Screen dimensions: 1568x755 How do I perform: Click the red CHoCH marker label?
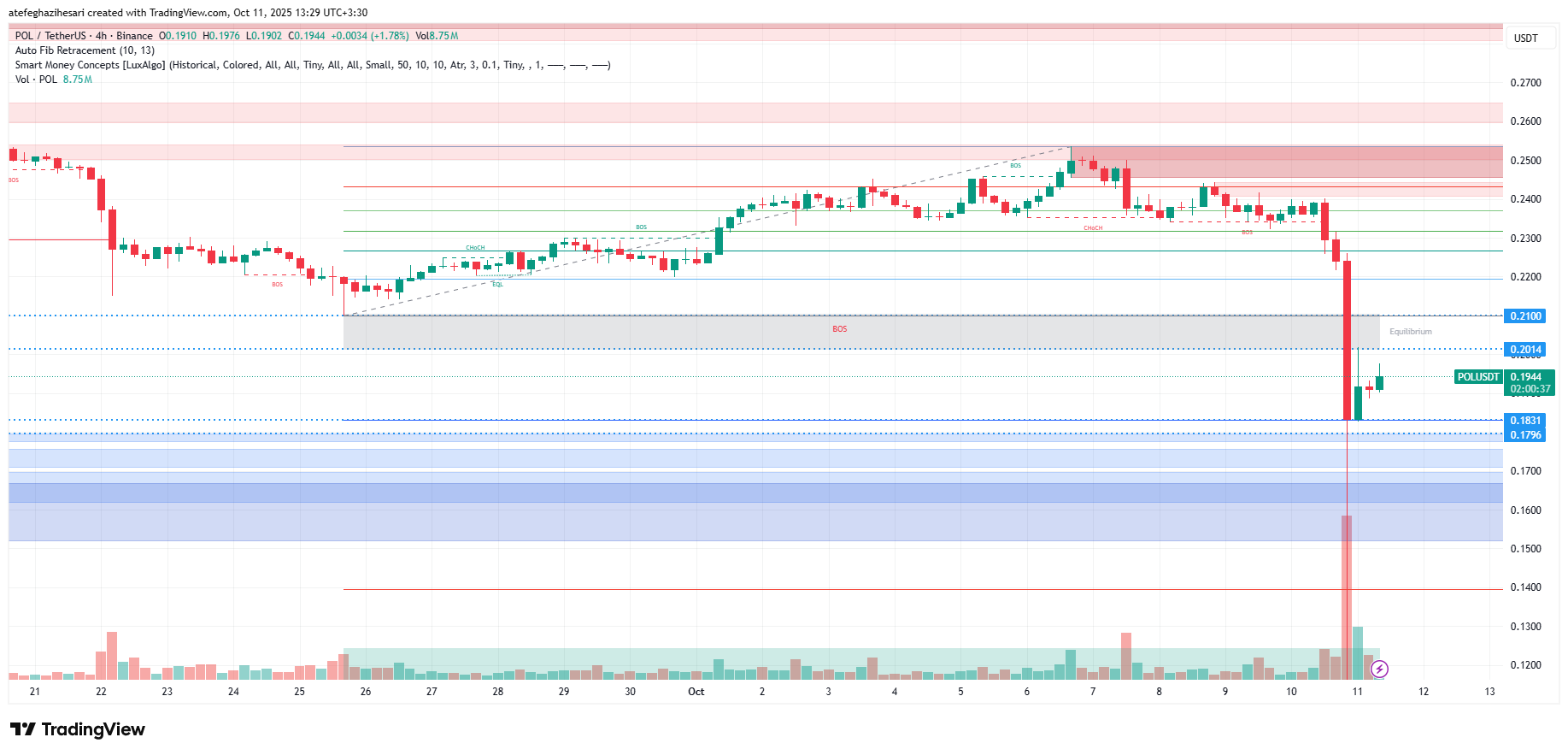point(1092,228)
